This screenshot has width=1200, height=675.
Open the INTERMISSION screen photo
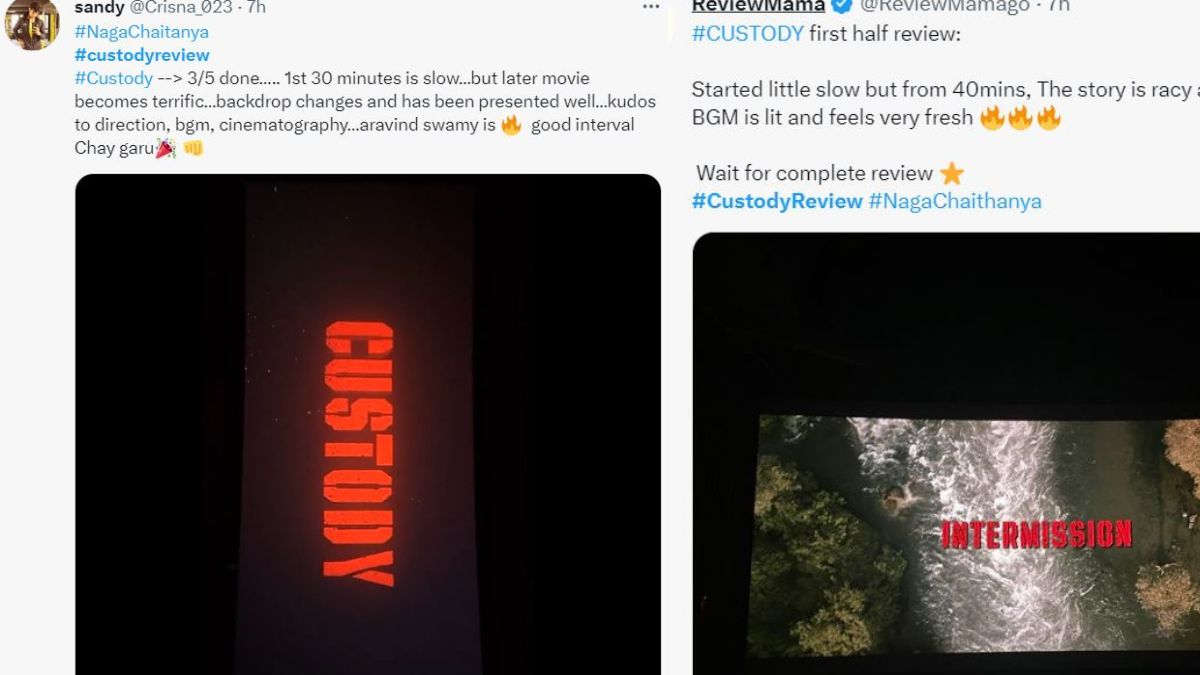pos(946,454)
